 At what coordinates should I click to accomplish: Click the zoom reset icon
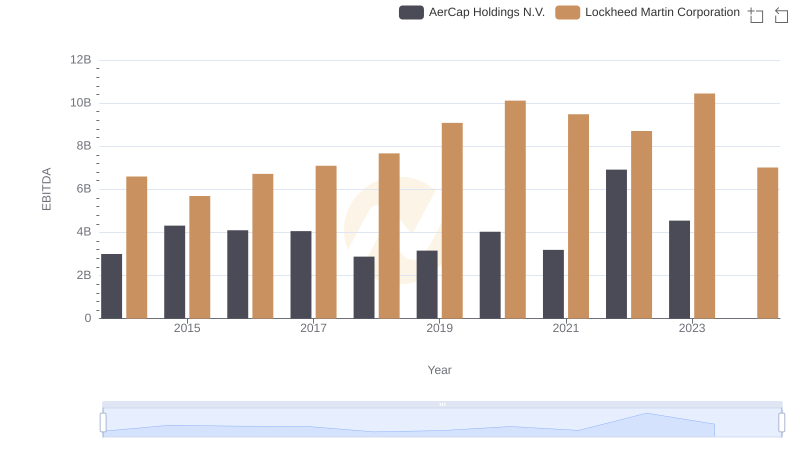point(781,15)
